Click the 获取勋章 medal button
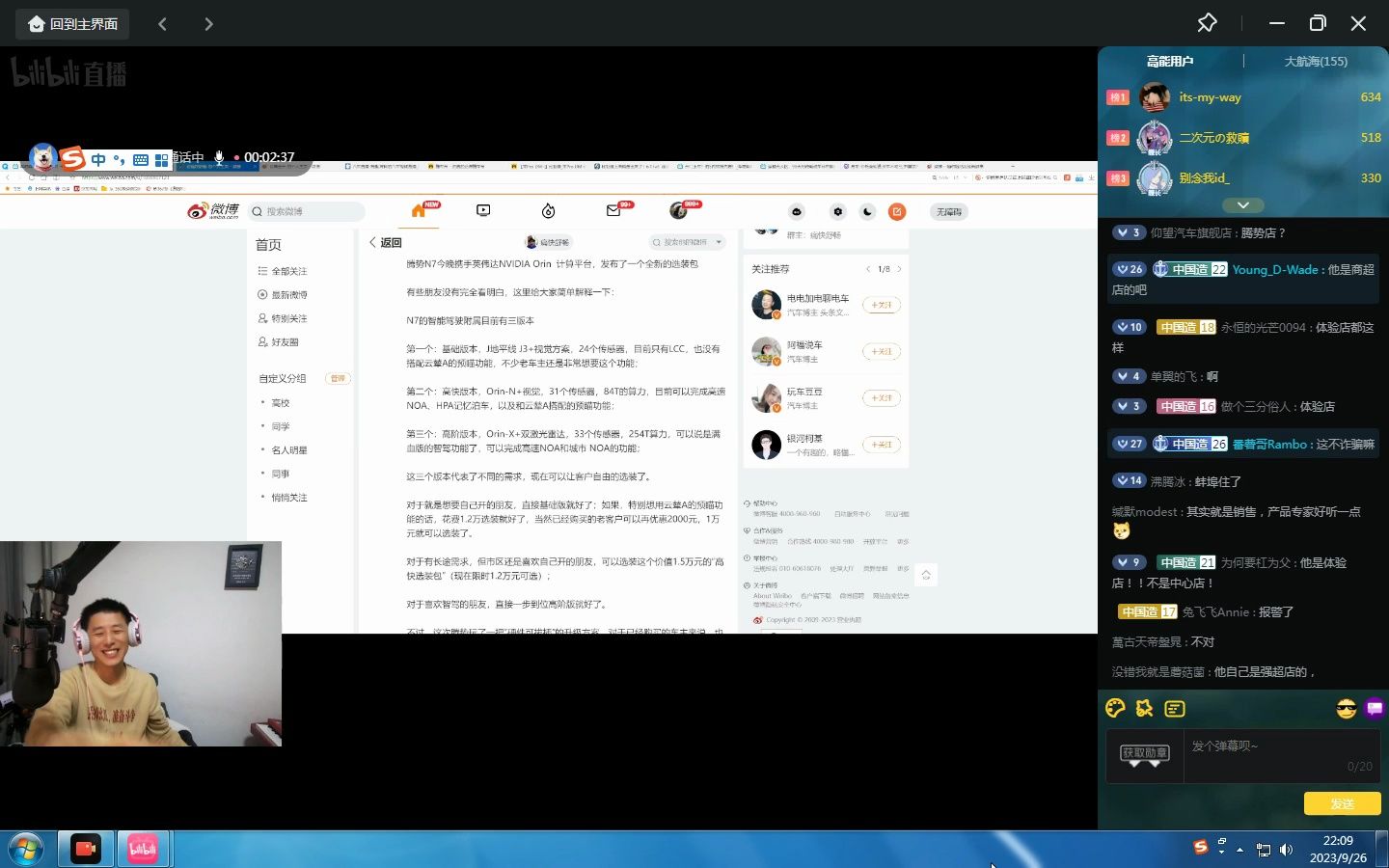The height and width of the screenshot is (868, 1389). (1144, 755)
